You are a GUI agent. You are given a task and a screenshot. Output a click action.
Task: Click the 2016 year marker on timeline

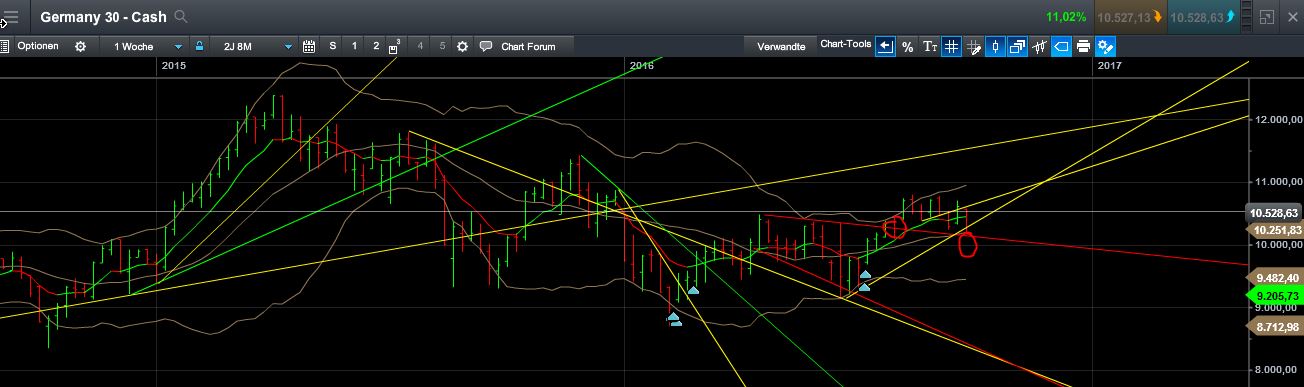642,65
